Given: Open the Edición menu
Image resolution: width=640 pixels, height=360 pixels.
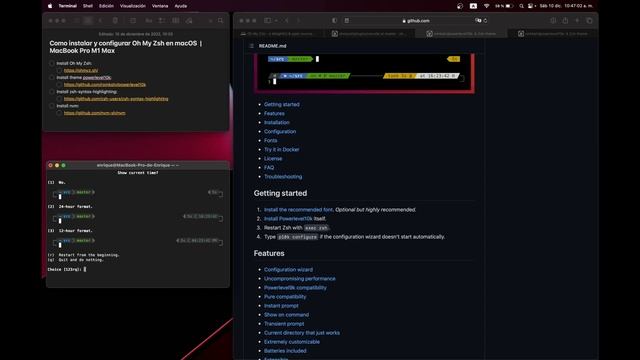Looking at the screenshot, I should (106, 6).
